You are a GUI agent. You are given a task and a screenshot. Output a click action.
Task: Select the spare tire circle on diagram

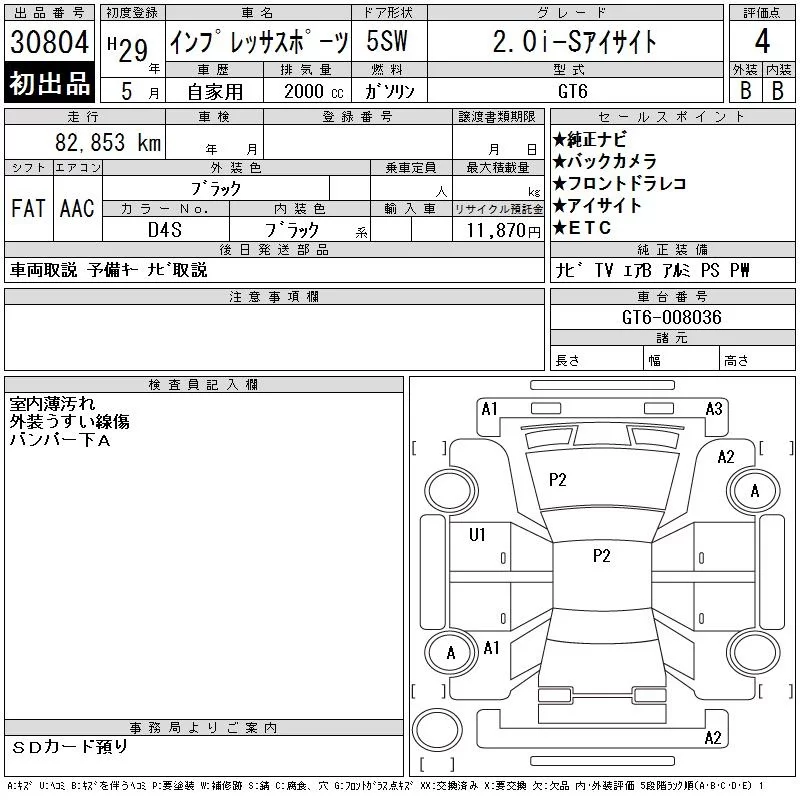(437, 729)
